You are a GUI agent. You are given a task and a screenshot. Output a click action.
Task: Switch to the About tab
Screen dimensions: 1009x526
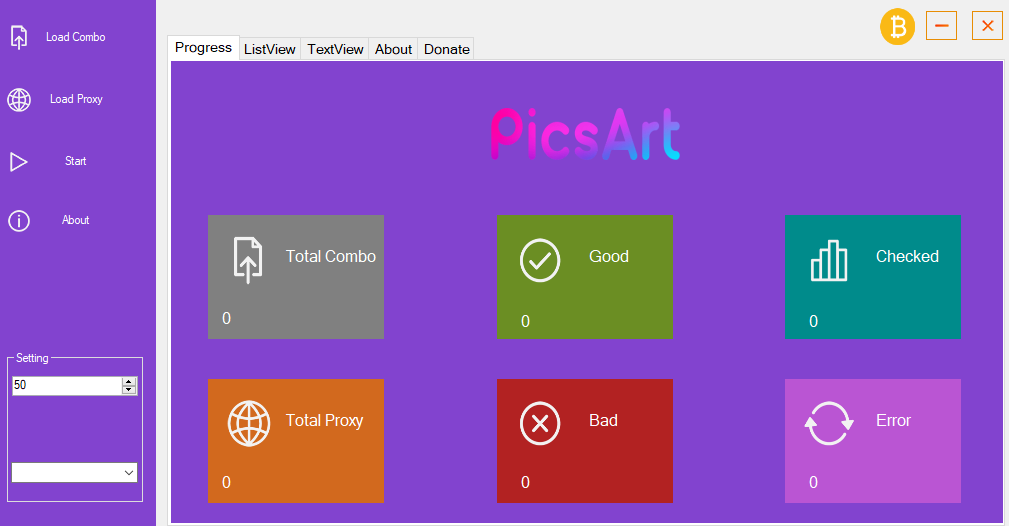(393, 49)
